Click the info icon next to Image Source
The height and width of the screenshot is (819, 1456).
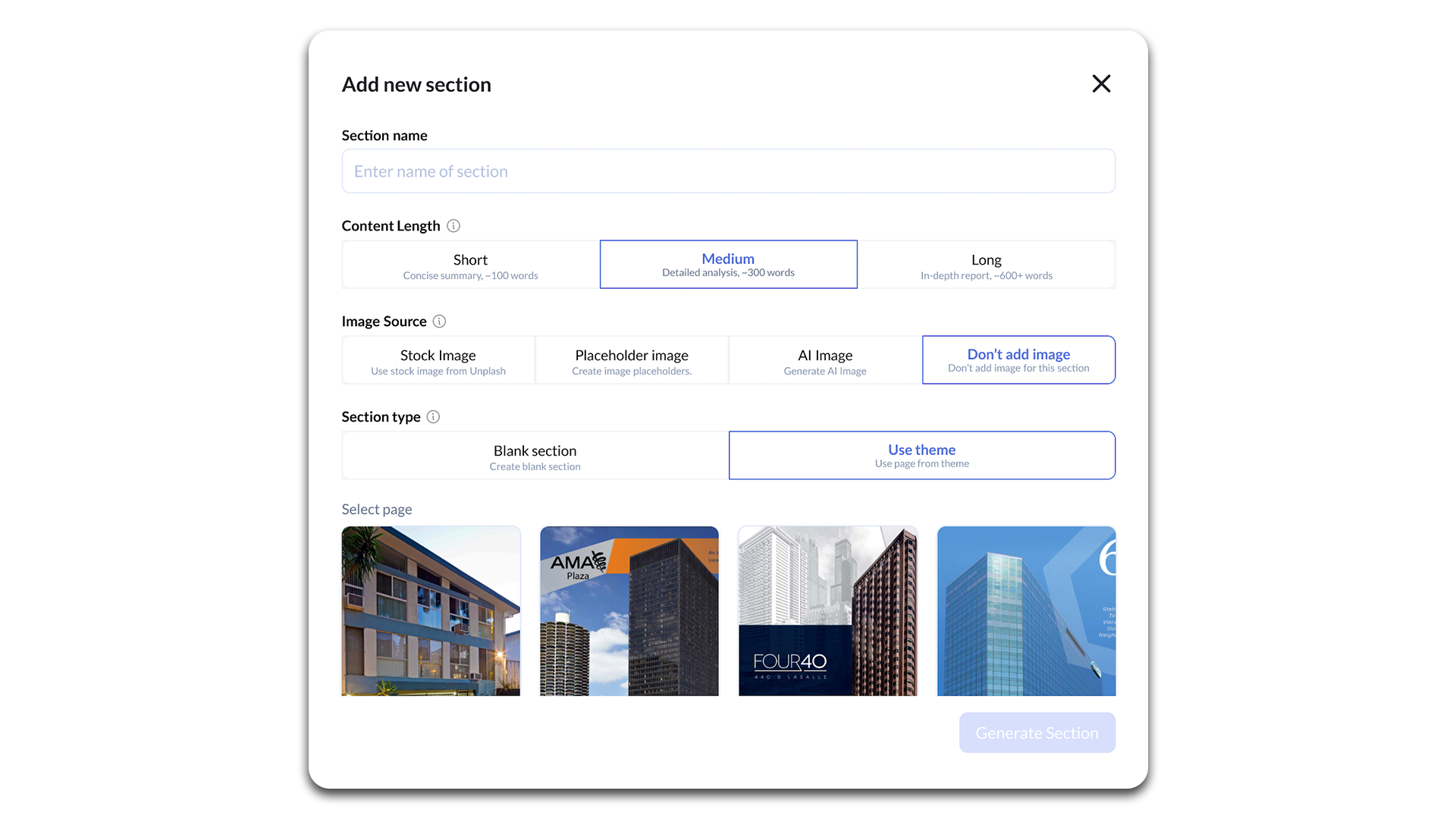click(439, 322)
